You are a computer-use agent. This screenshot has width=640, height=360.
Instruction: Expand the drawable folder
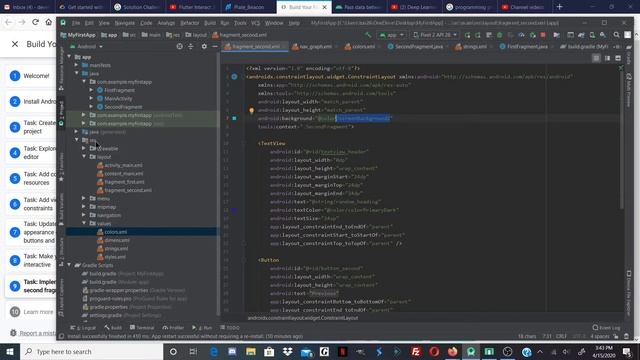tap(84, 148)
